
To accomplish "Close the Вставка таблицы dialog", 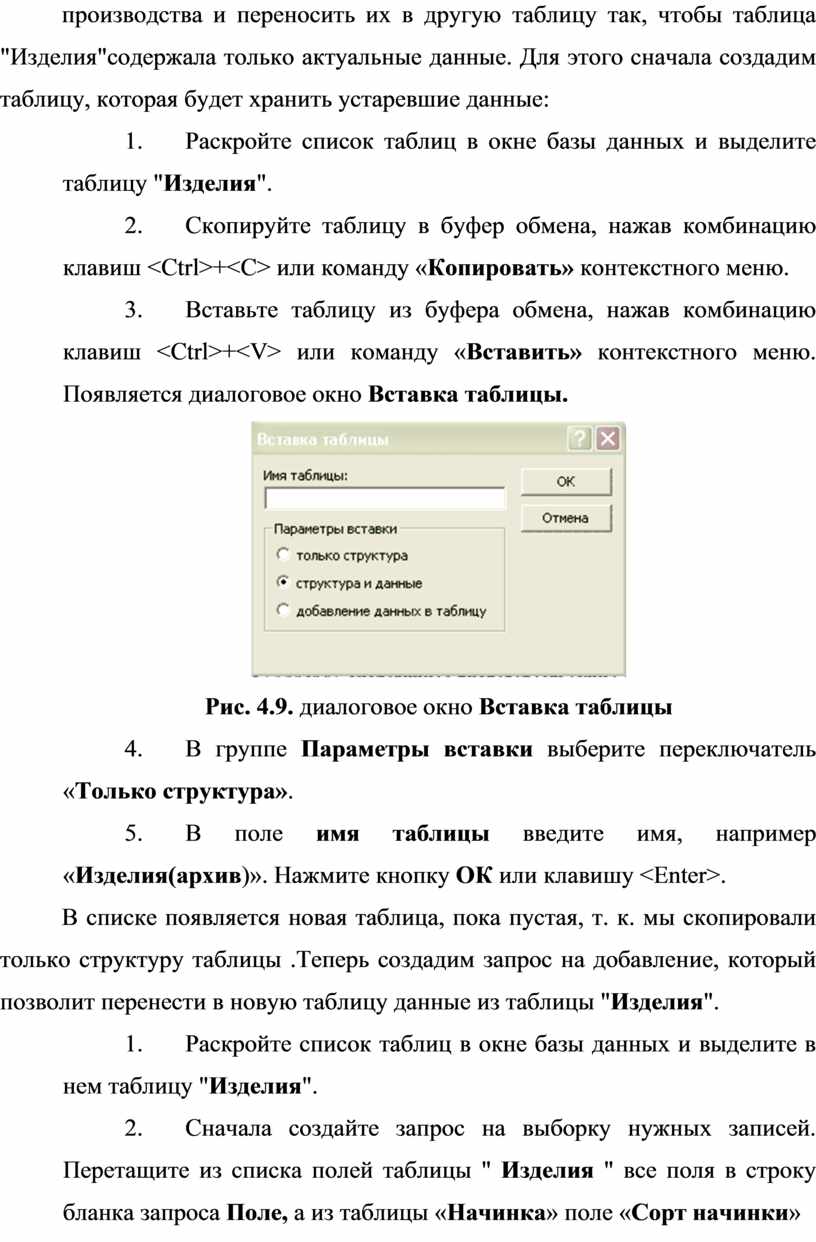I will (608, 439).
